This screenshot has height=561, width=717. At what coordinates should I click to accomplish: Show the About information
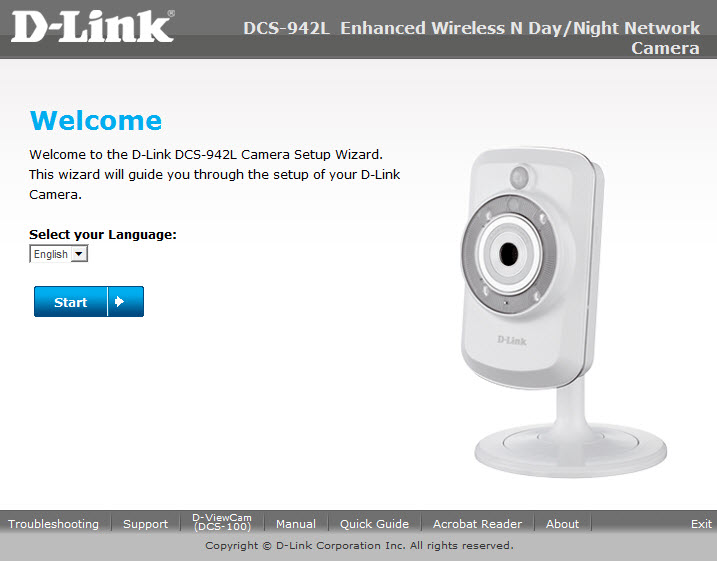[x=562, y=524]
